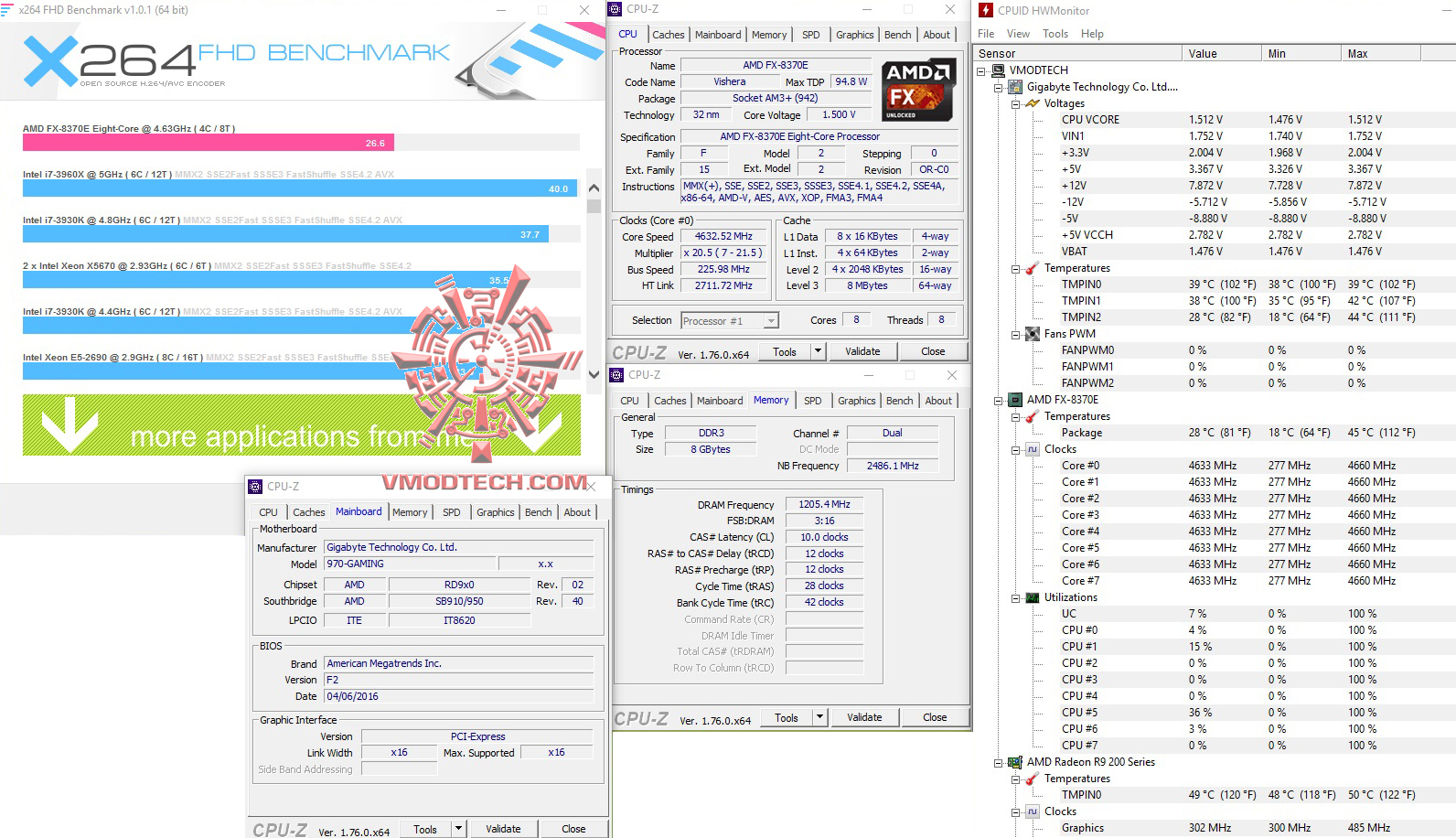Open the Tools arrow in the CPU-Z Memory window
The height and width of the screenshot is (838, 1456).
click(820, 717)
